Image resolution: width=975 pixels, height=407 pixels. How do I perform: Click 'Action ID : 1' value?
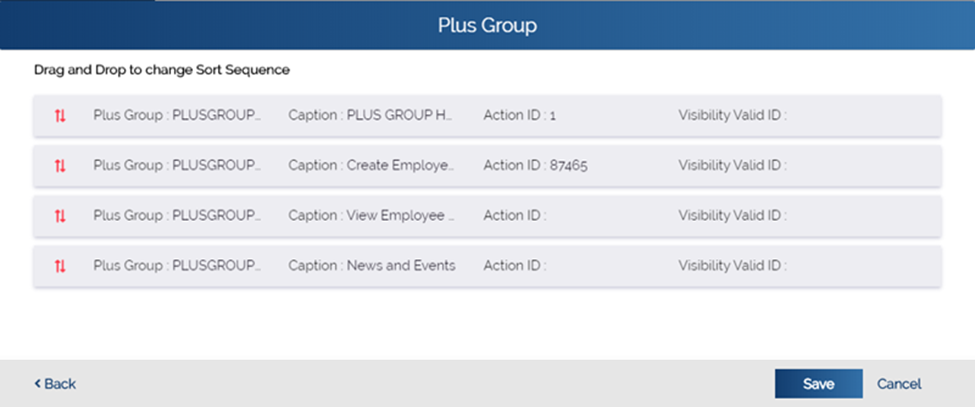tap(520, 115)
